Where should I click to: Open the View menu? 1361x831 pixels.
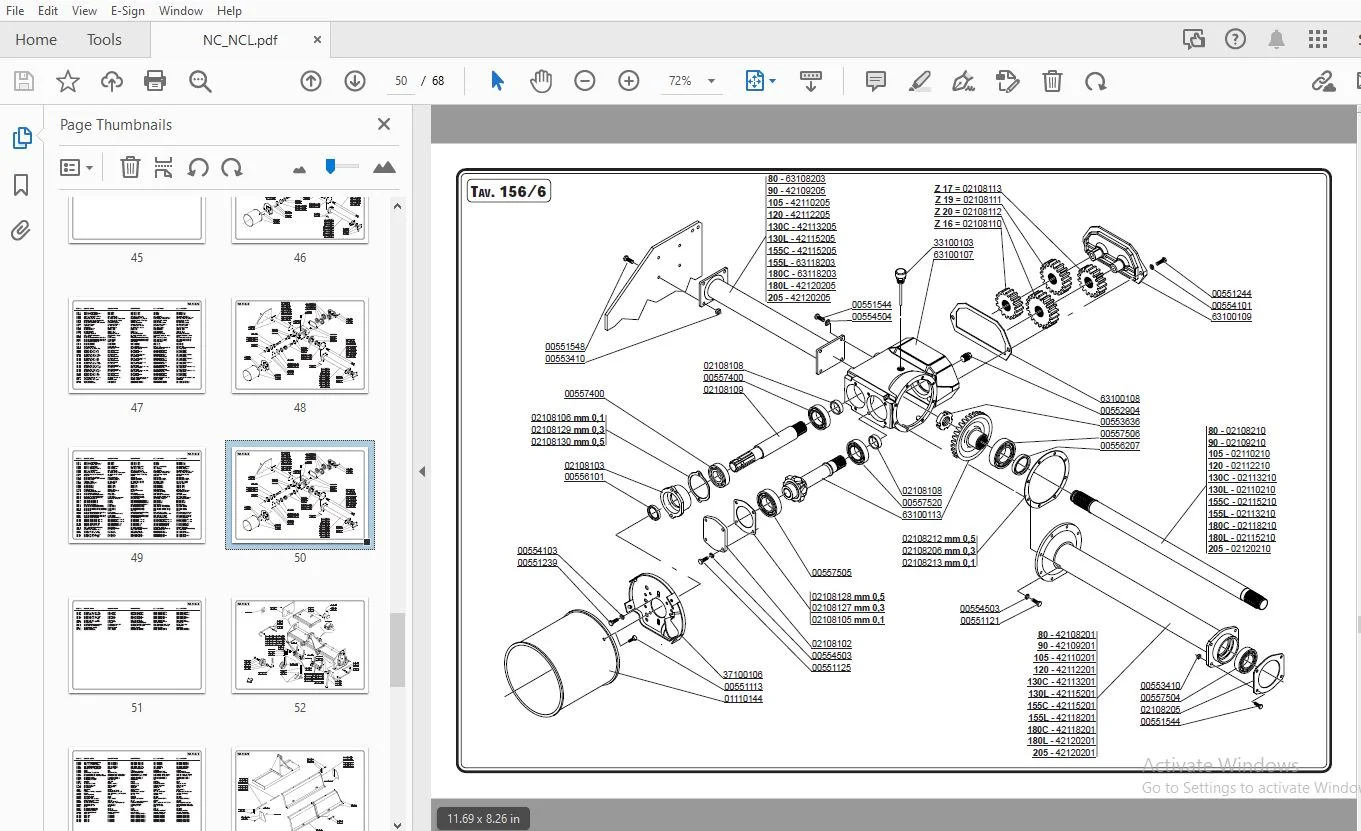click(85, 11)
